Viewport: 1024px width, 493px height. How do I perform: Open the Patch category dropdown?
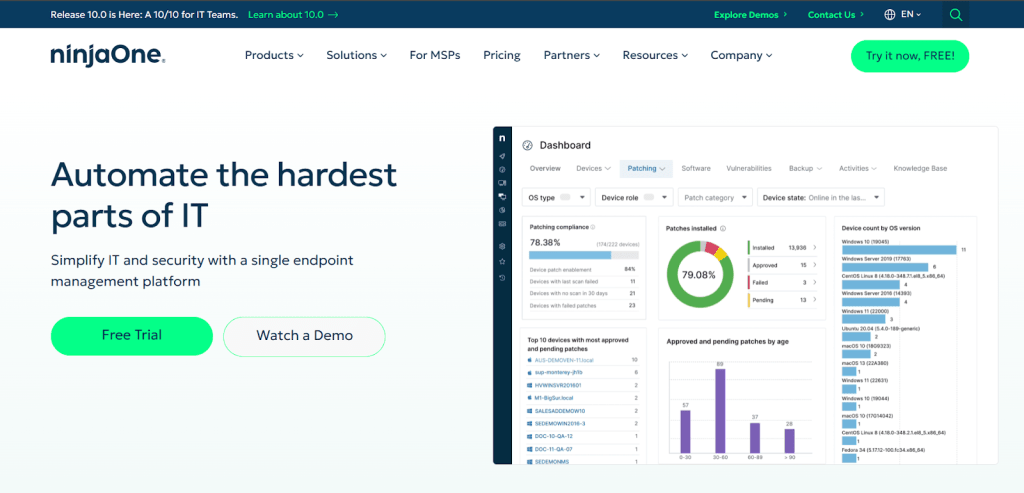click(714, 198)
